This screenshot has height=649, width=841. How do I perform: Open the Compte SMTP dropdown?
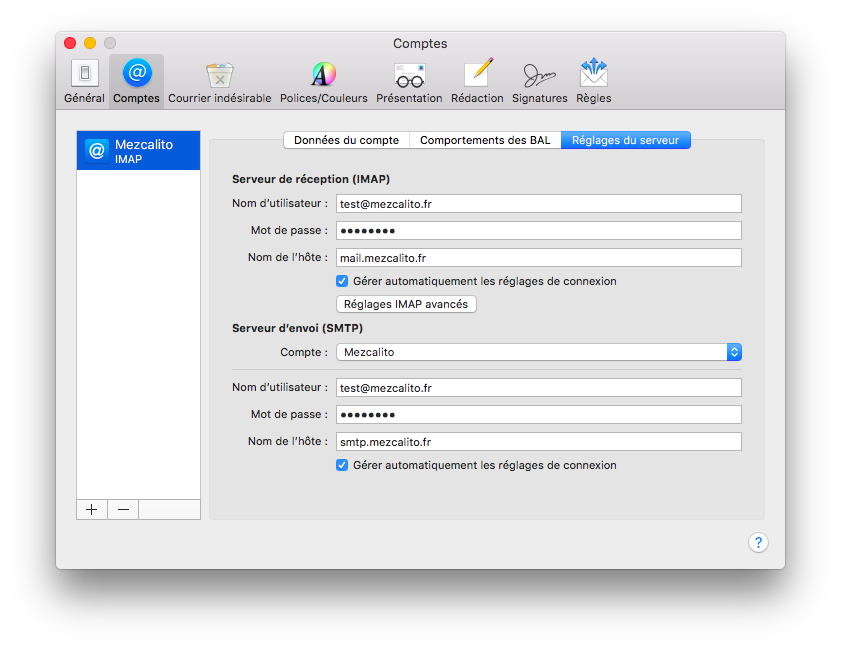click(x=735, y=352)
